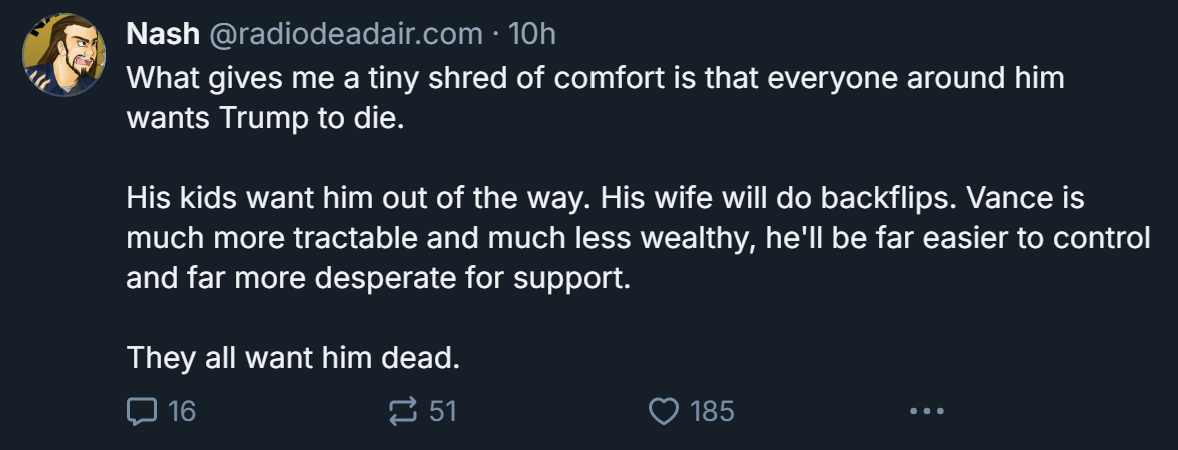Click the 'wants Trump to die.' text line
1178x450 pixels.
pyautogui.click(x=265, y=118)
